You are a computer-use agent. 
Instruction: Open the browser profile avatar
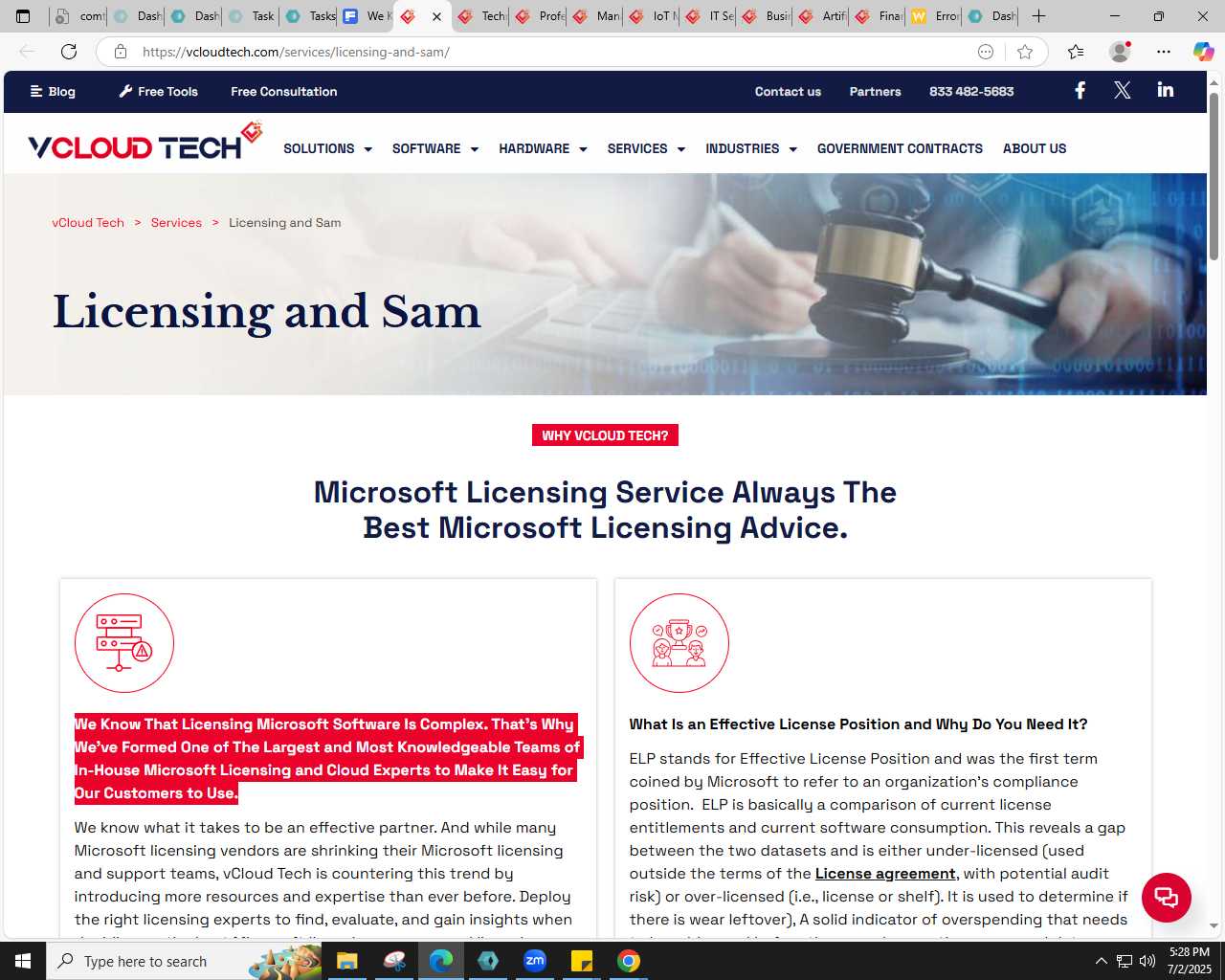[x=1120, y=52]
